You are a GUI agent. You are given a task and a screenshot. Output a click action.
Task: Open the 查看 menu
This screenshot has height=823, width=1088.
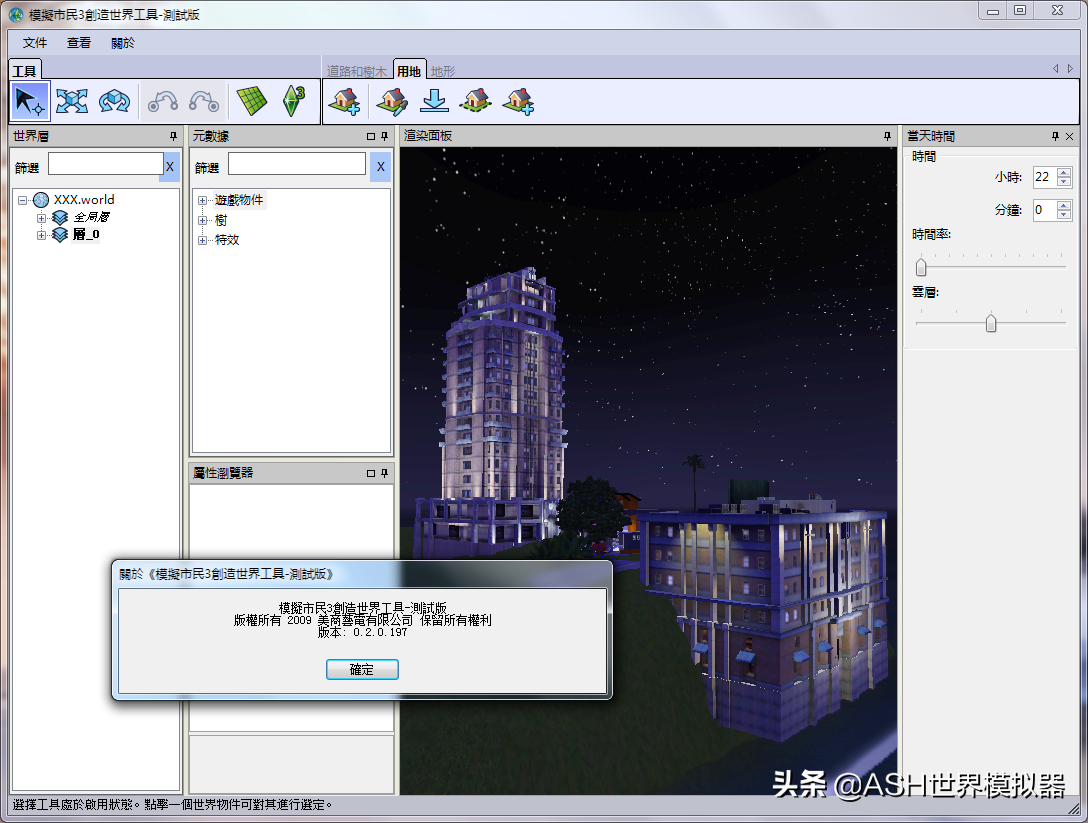tap(78, 42)
